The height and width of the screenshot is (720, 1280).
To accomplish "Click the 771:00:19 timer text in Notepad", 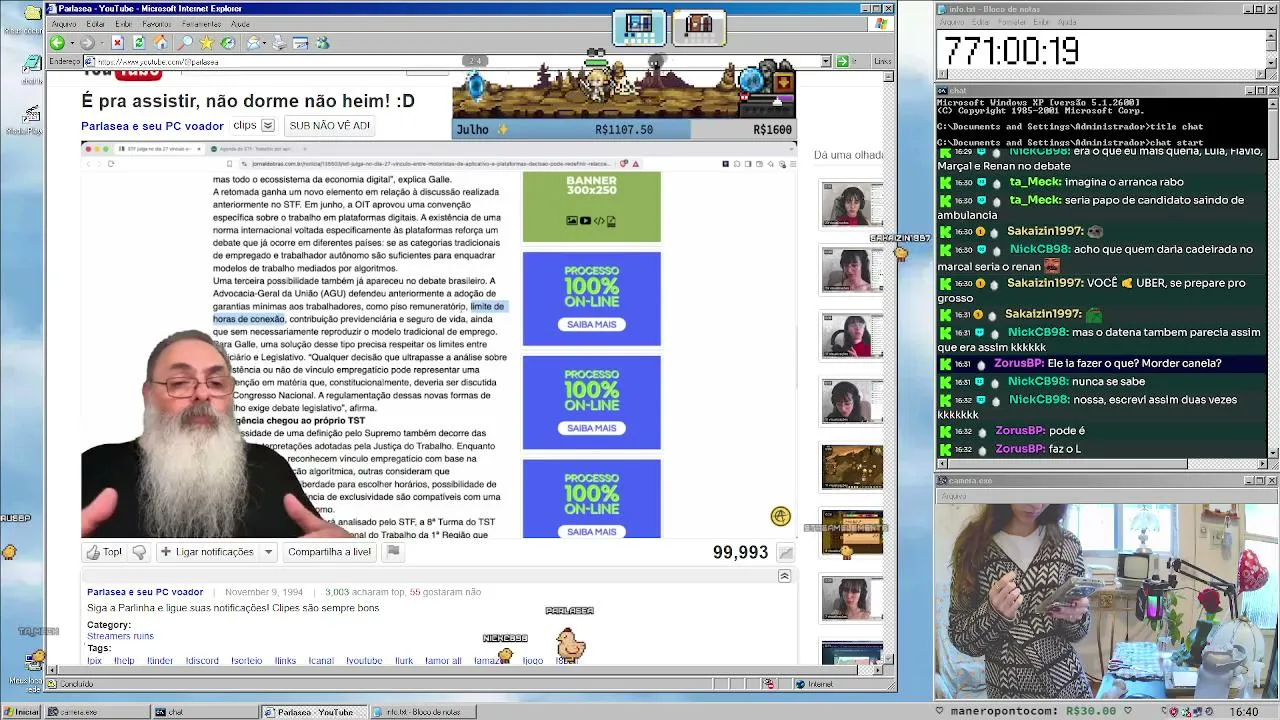I will [x=1011, y=50].
